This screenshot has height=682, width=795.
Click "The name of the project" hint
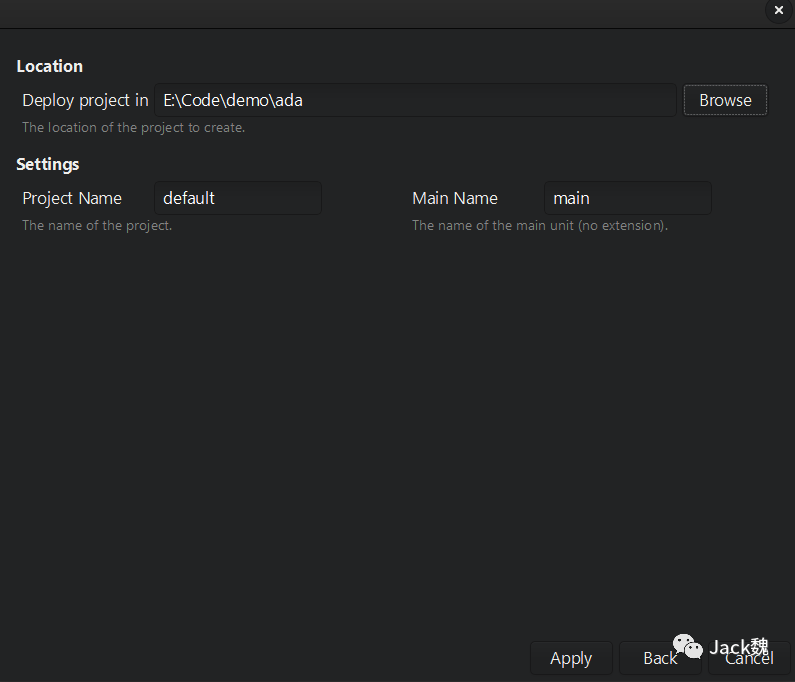97,225
